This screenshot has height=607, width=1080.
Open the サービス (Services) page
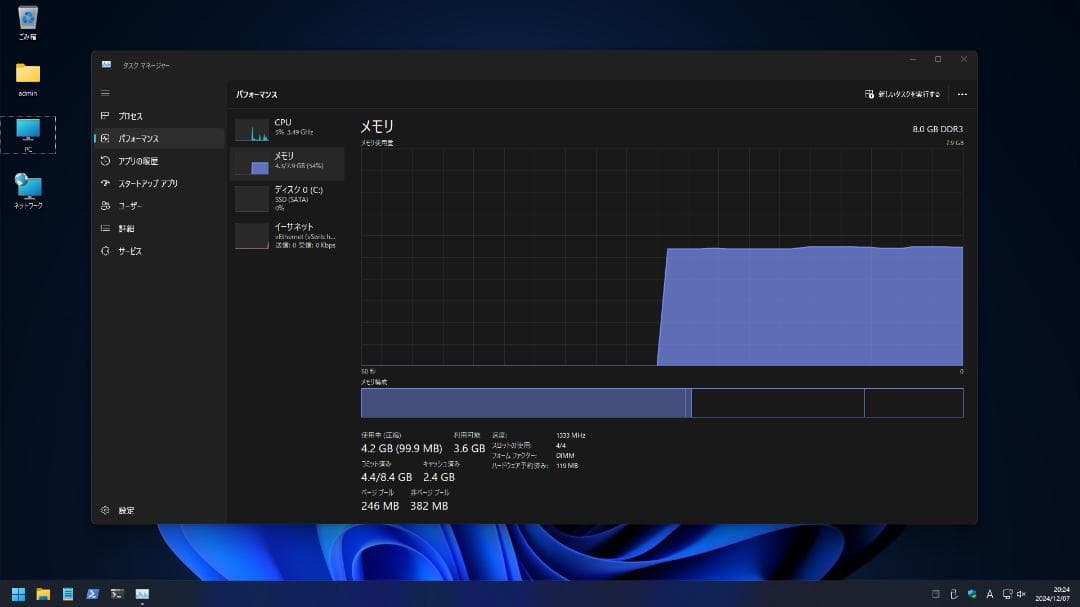130,251
